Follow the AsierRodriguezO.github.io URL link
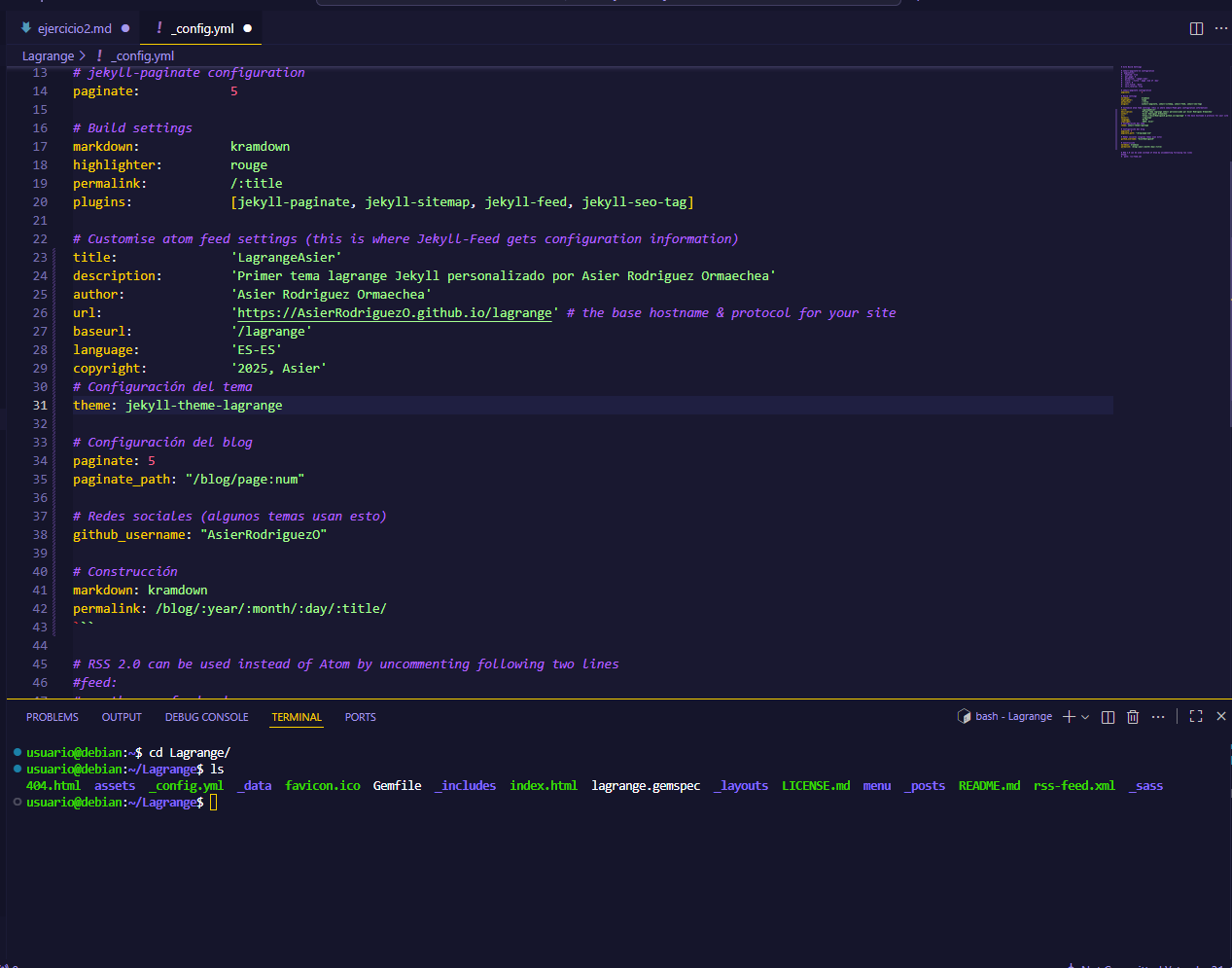The height and width of the screenshot is (968, 1232). pyautogui.click(x=394, y=313)
